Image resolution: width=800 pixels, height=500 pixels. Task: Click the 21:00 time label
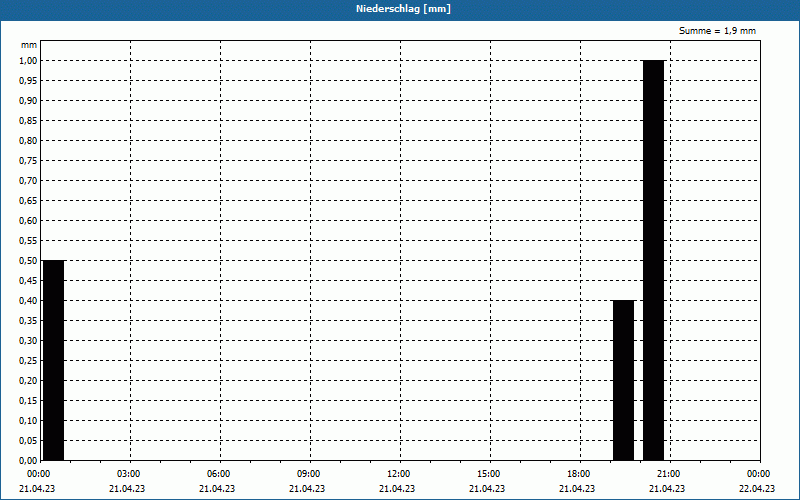668,474
